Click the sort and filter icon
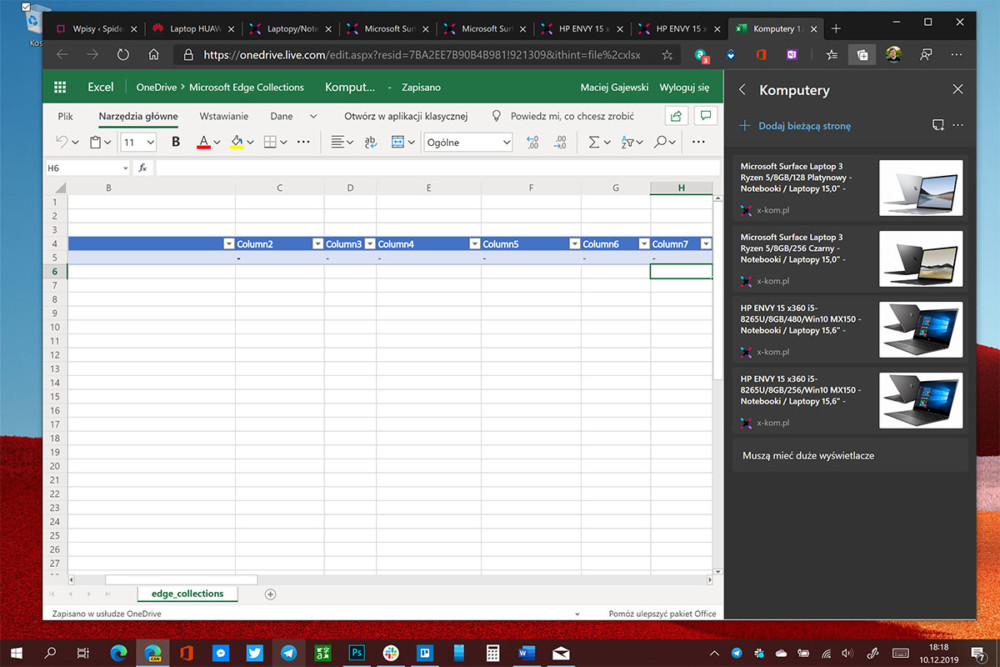The image size is (1000, 667). (x=627, y=142)
